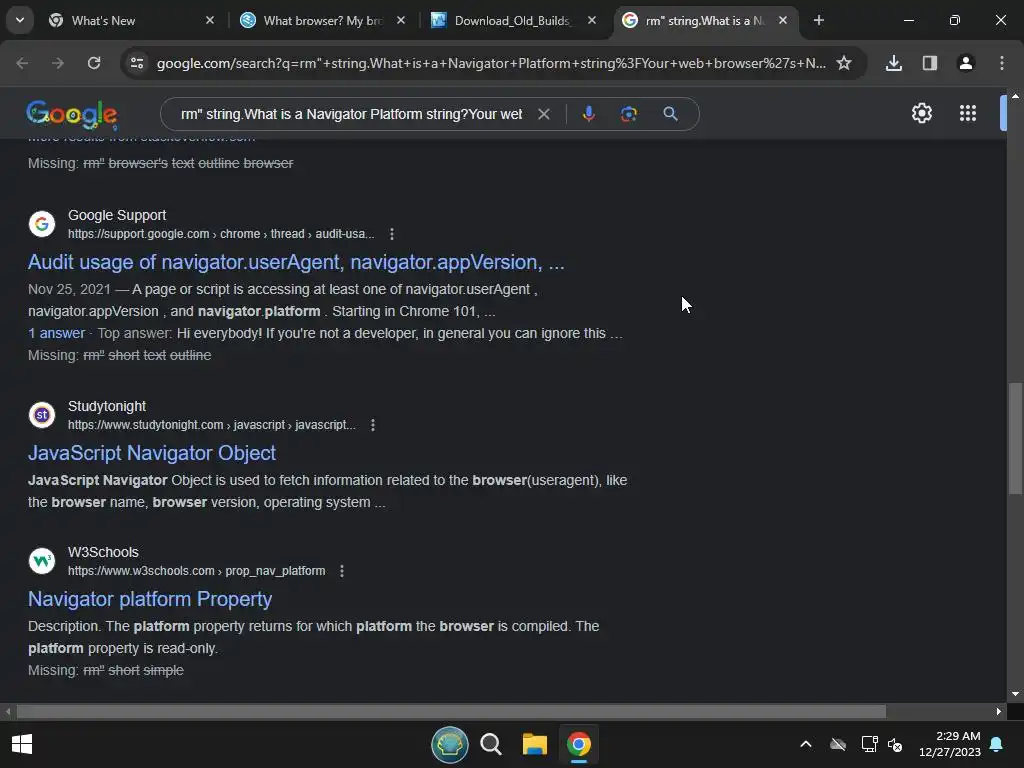
Task: Click the globe shell taskbar icon
Action: point(449,744)
